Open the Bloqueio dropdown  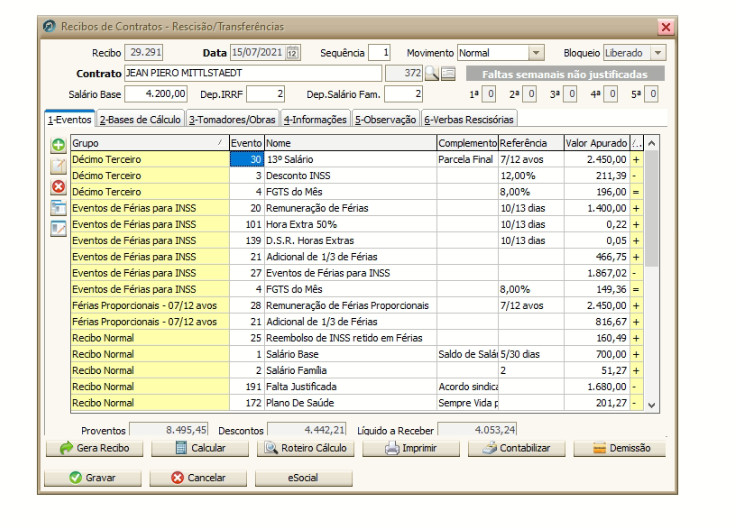(x=658, y=53)
